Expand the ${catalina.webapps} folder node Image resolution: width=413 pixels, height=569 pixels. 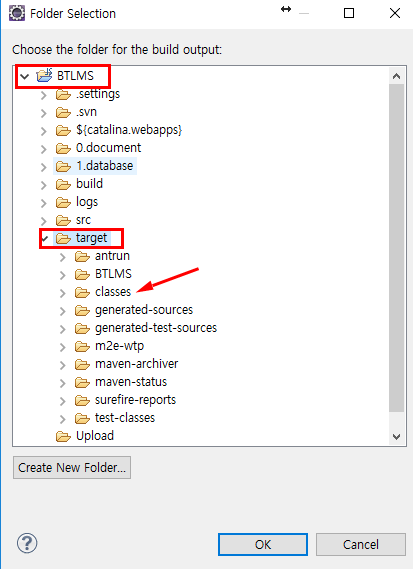coord(44,131)
